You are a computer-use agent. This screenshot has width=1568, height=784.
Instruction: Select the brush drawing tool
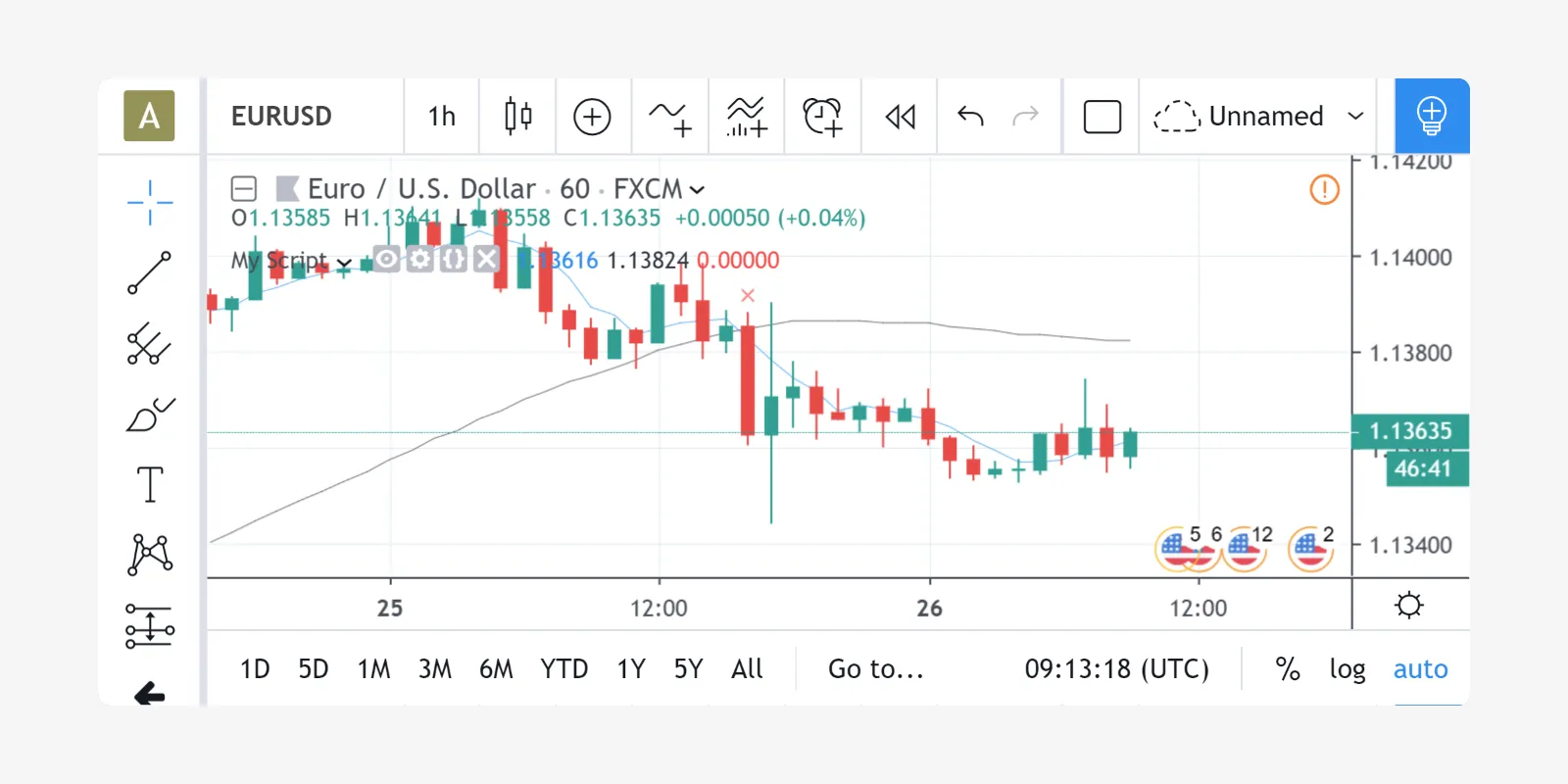pos(150,414)
